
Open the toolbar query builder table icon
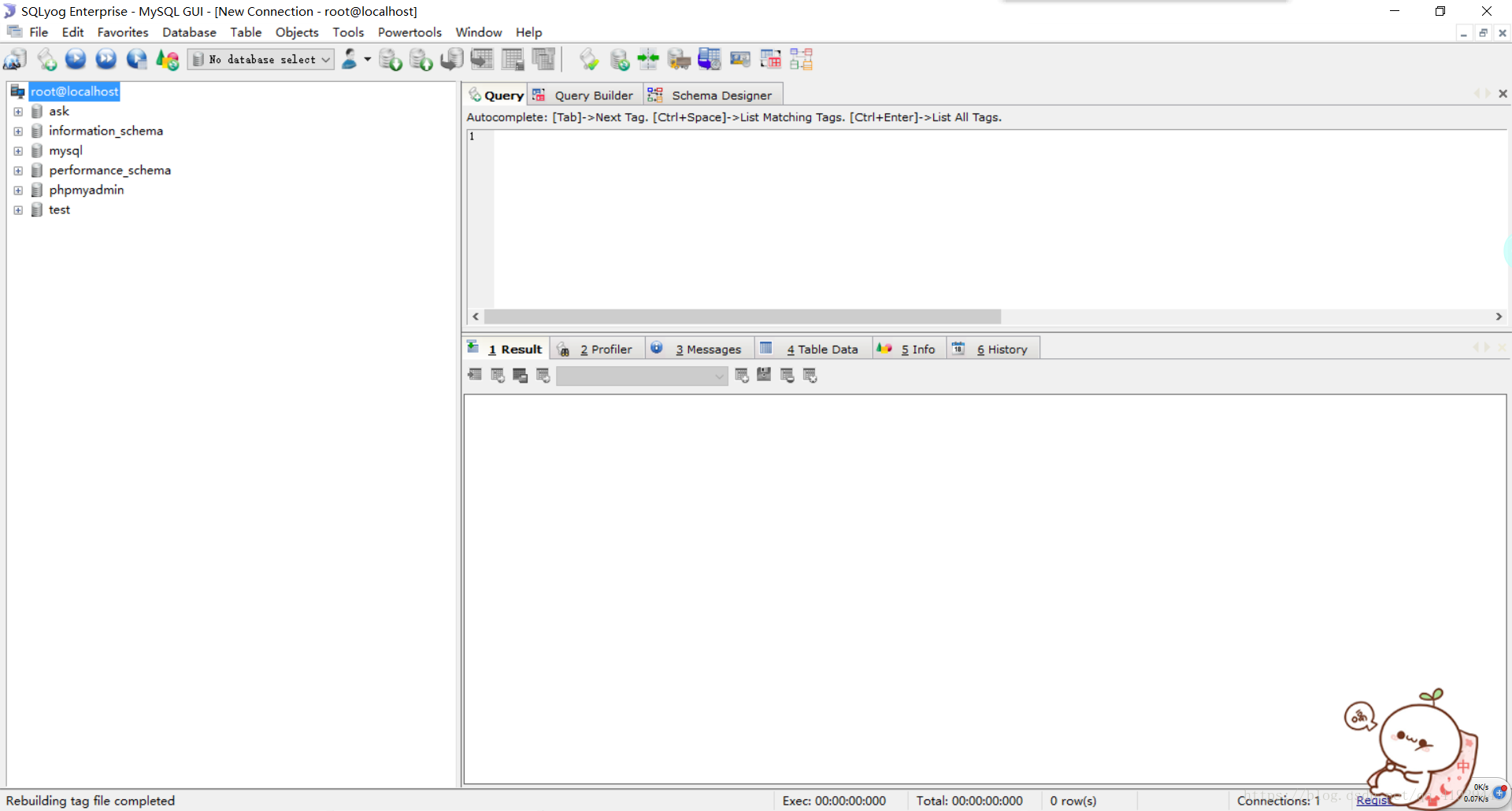(771, 59)
